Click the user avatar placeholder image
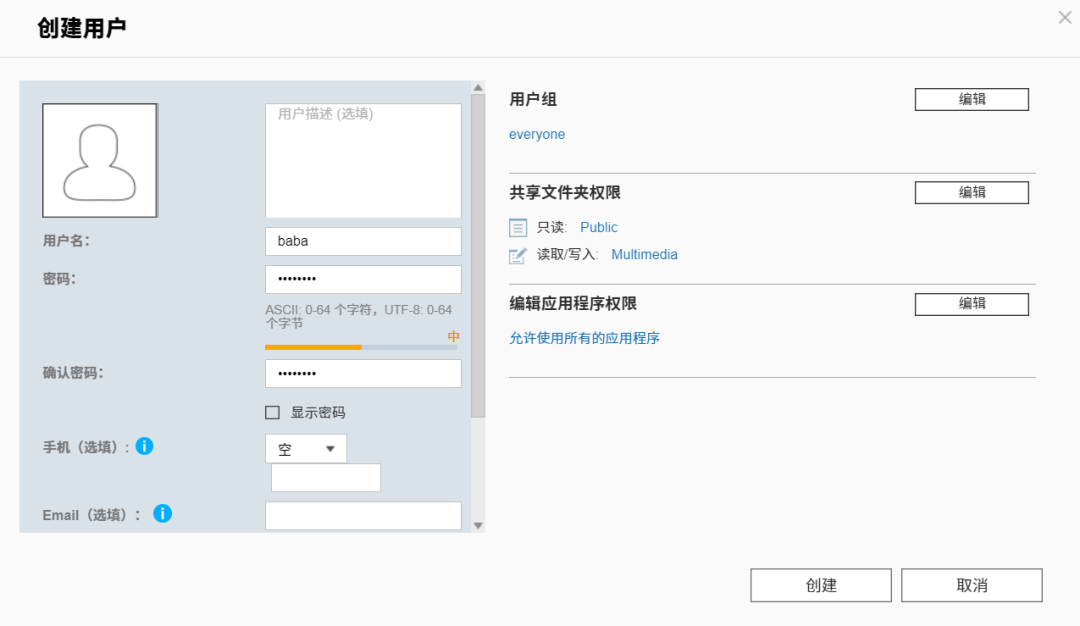This screenshot has width=1080, height=626. [x=99, y=160]
